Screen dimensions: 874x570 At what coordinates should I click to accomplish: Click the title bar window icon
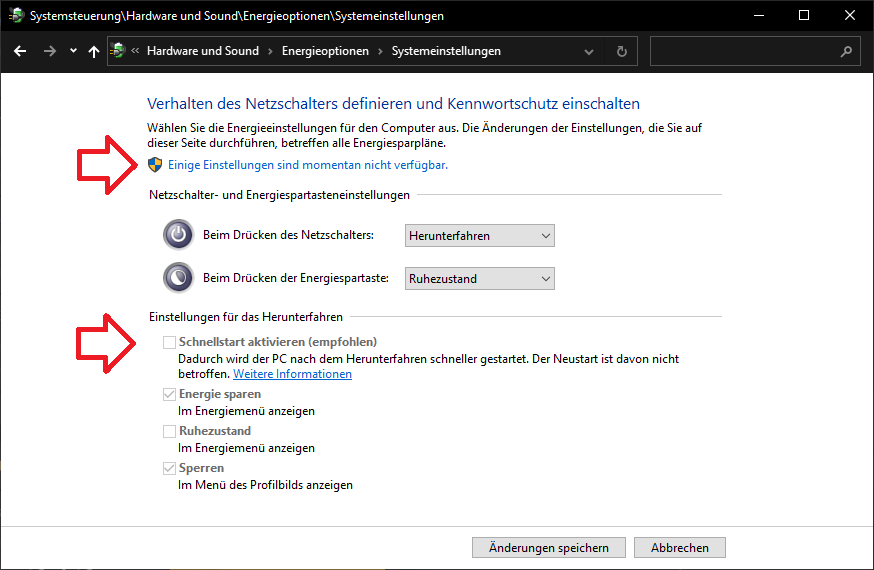click(16, 16)
